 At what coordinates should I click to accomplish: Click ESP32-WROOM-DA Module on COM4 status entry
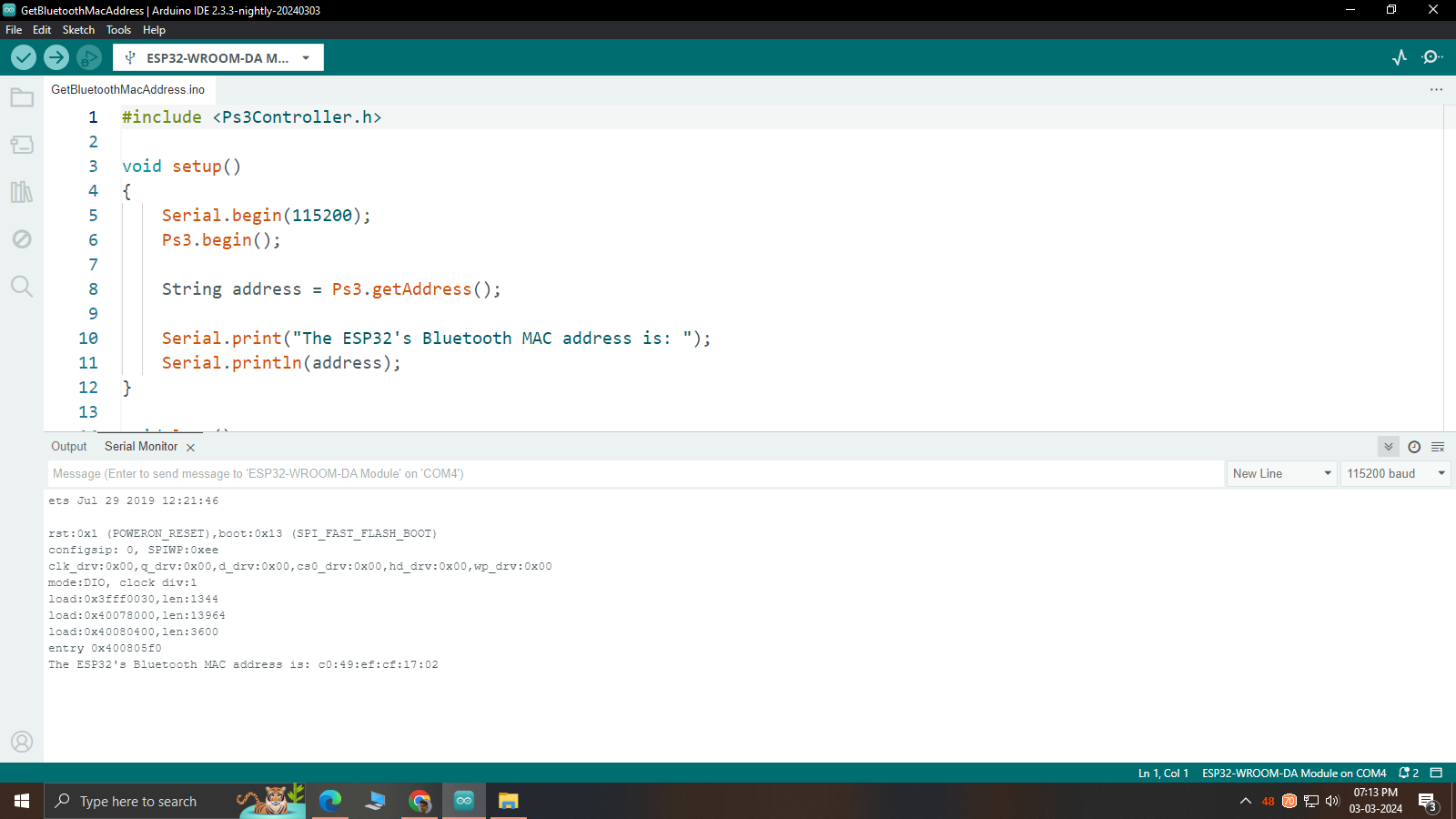click(1294, 773)
